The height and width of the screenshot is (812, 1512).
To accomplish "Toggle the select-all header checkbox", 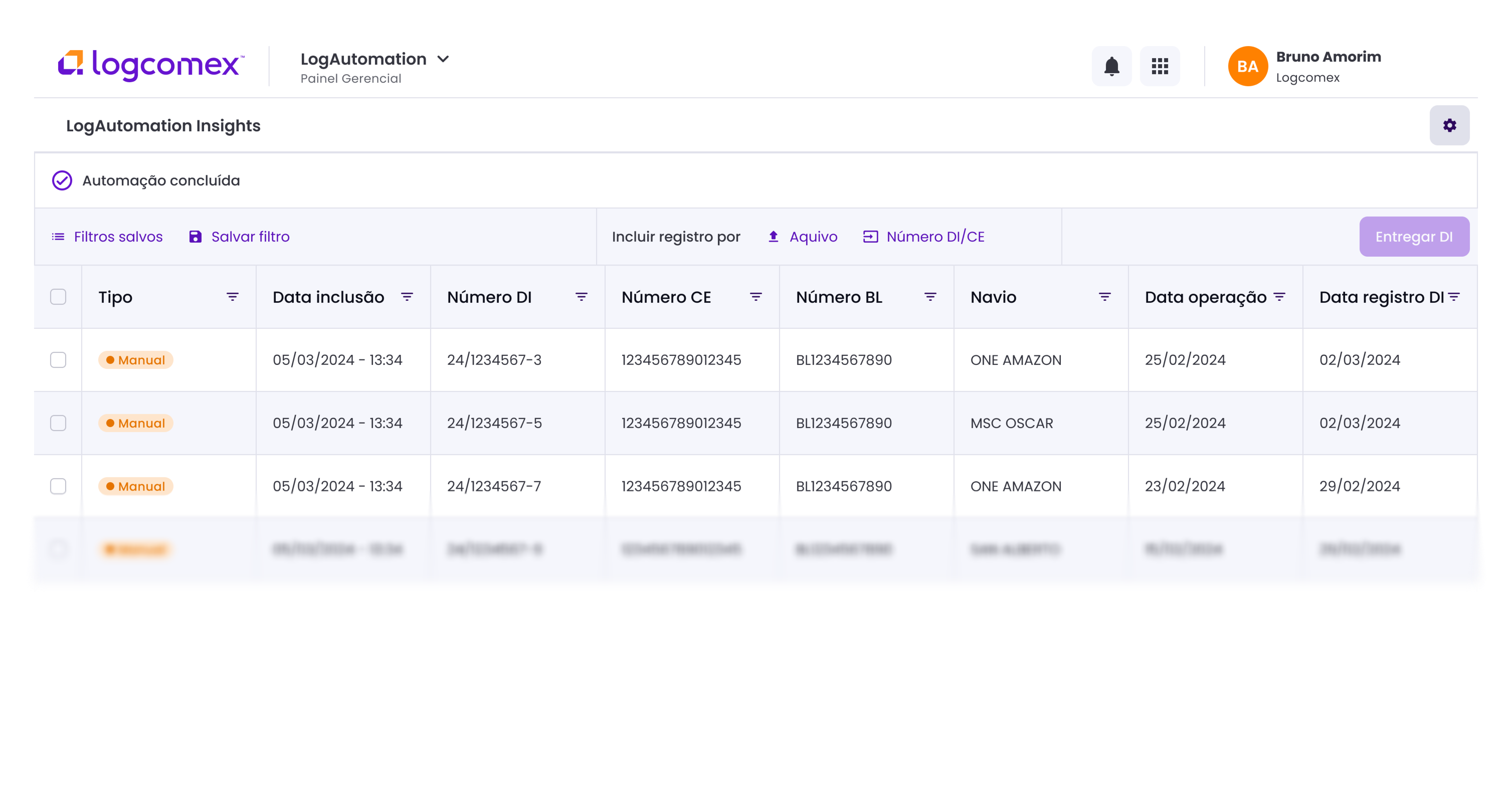I will (x=58, y=297).
